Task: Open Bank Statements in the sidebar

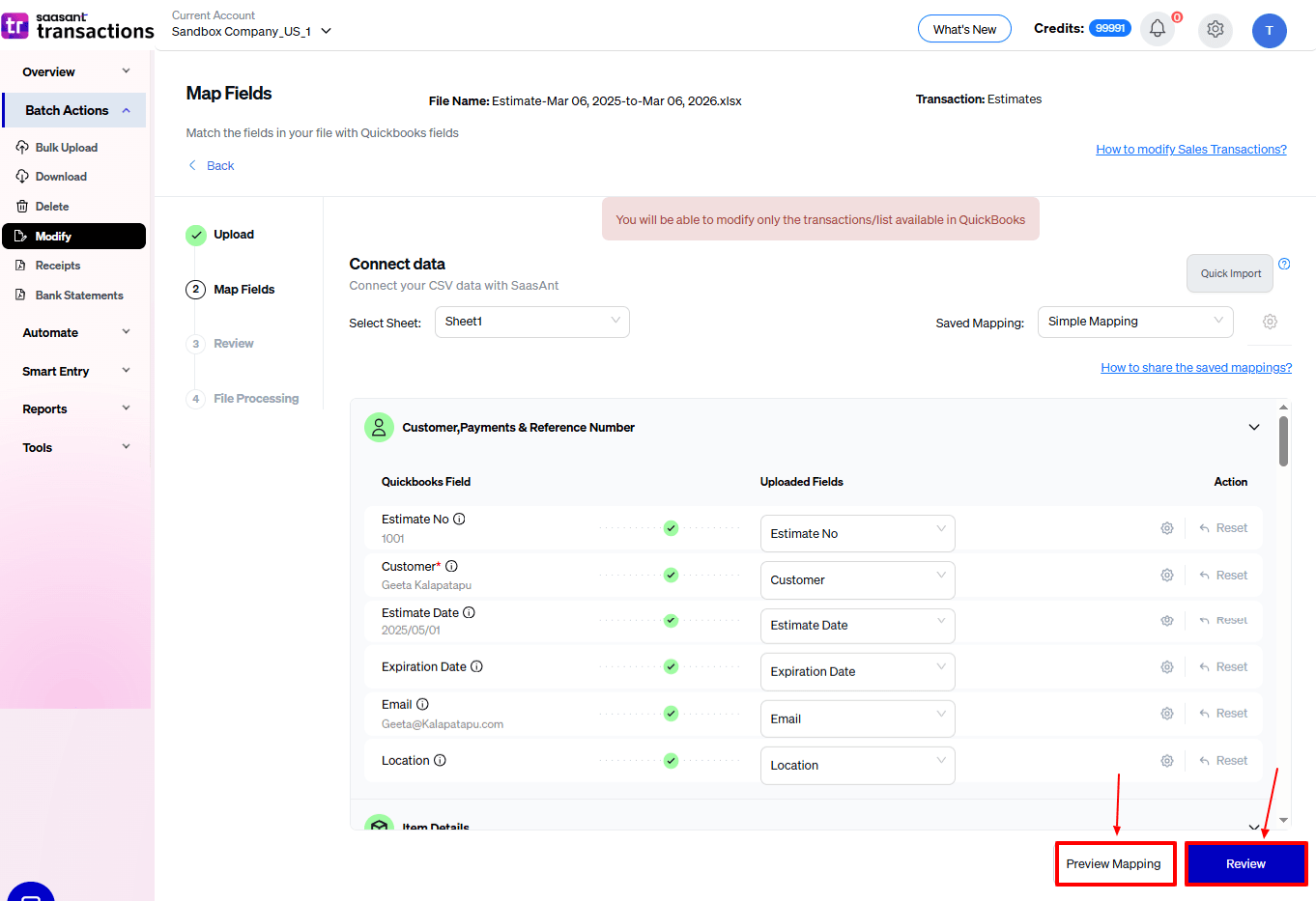Action: [78, 296]
